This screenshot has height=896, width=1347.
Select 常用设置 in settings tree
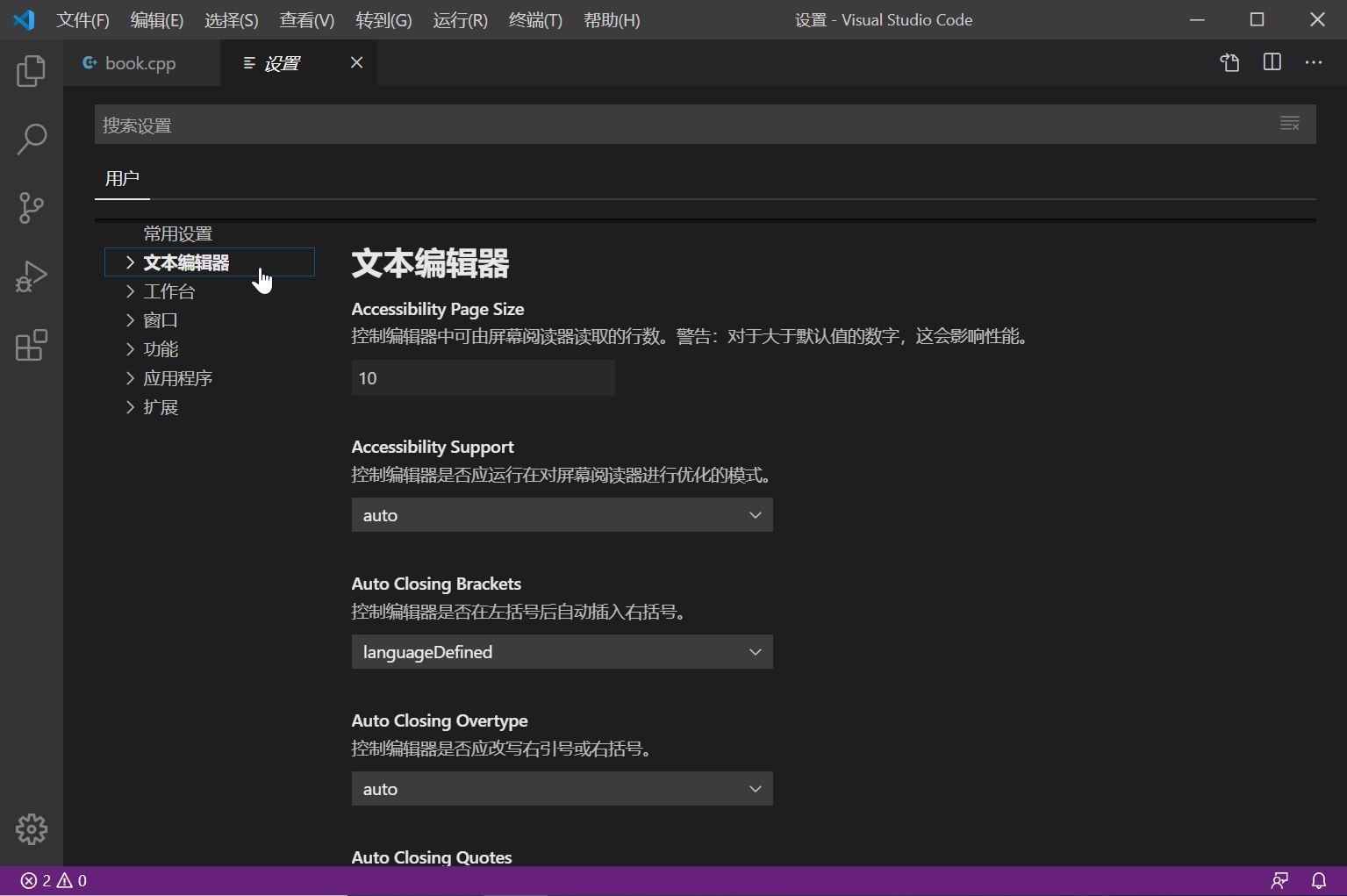coord(178,234)
